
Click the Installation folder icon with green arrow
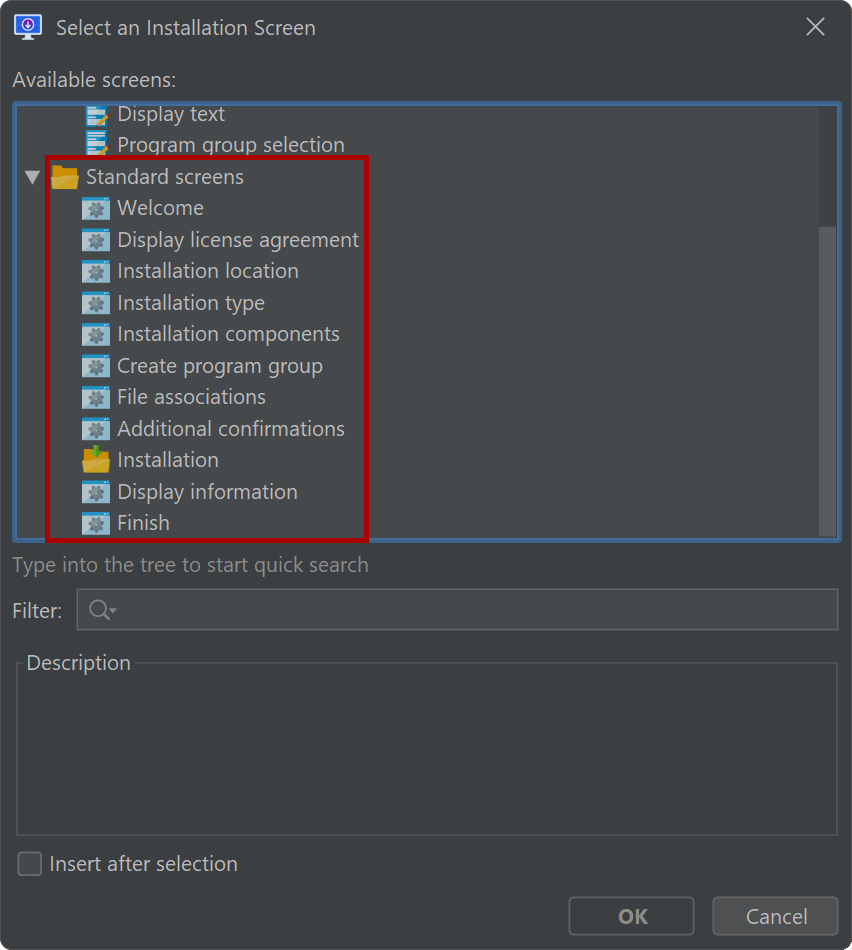[96, 460]
